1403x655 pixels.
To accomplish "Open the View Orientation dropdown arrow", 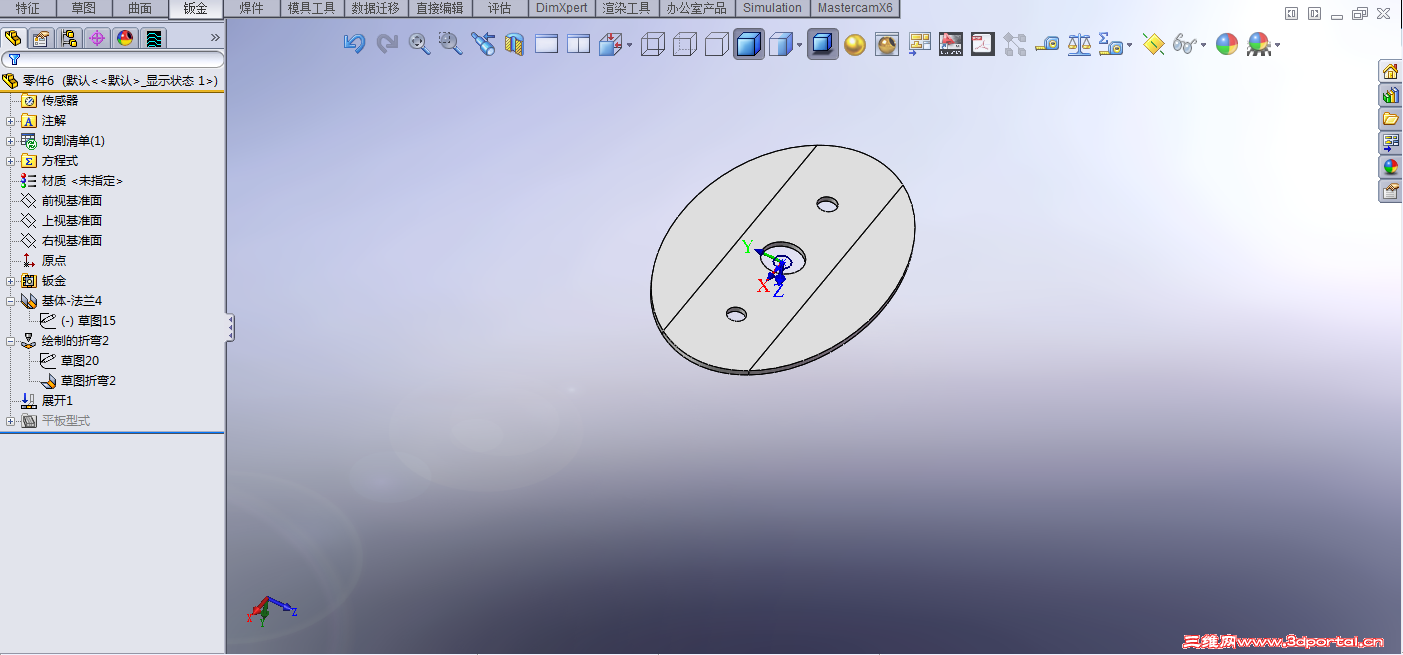I will tap(629, 45).
